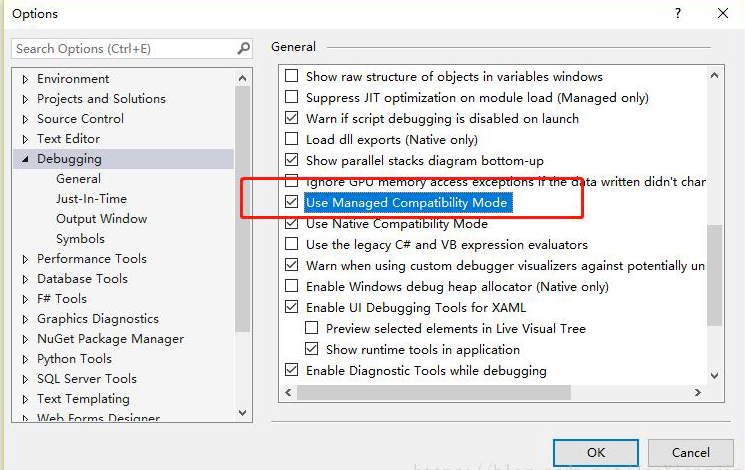Image resolution: width=745 pixels, height=470 pixels.
Task: Uncheck Use Managed Compatibility Mode
Action: coord(291,202)
